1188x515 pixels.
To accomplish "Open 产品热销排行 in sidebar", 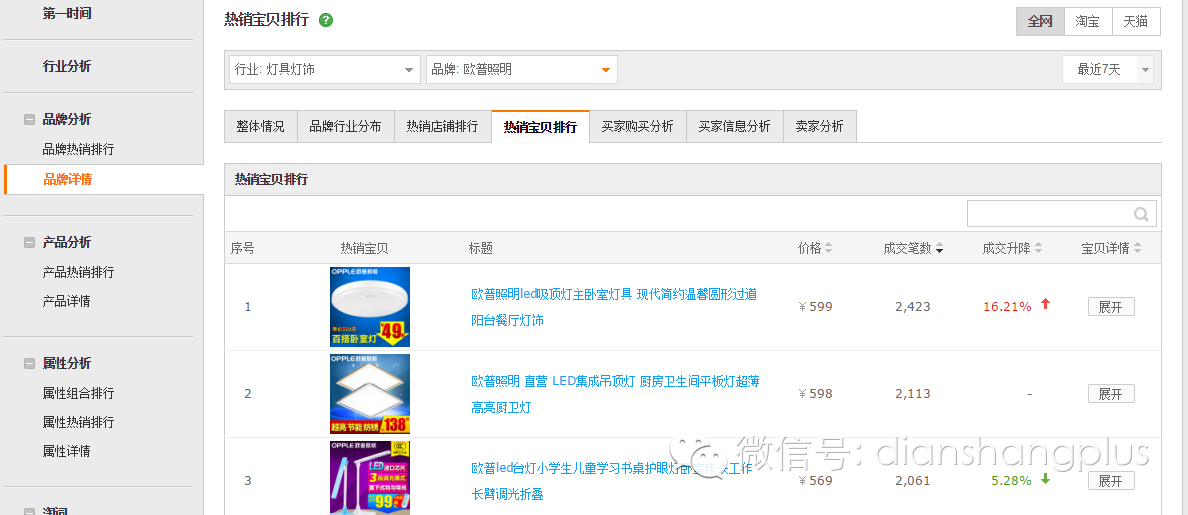I will pos(78,272).
